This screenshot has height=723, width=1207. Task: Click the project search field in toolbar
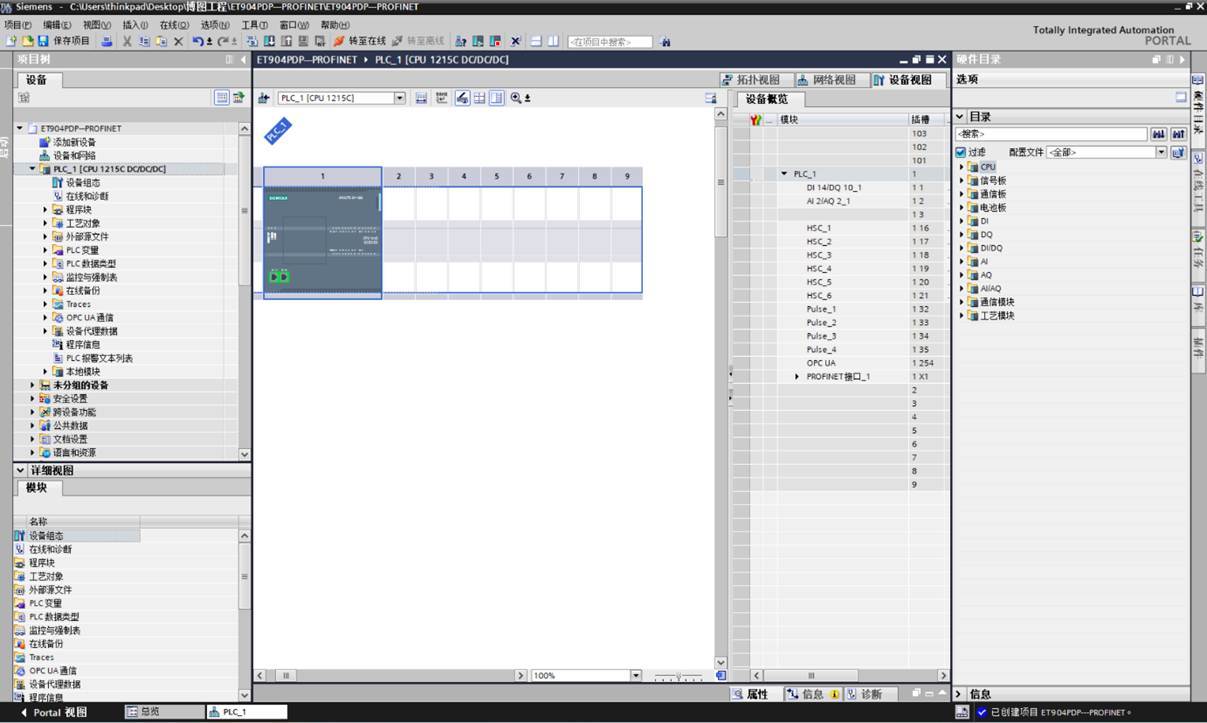coord(610,42)
